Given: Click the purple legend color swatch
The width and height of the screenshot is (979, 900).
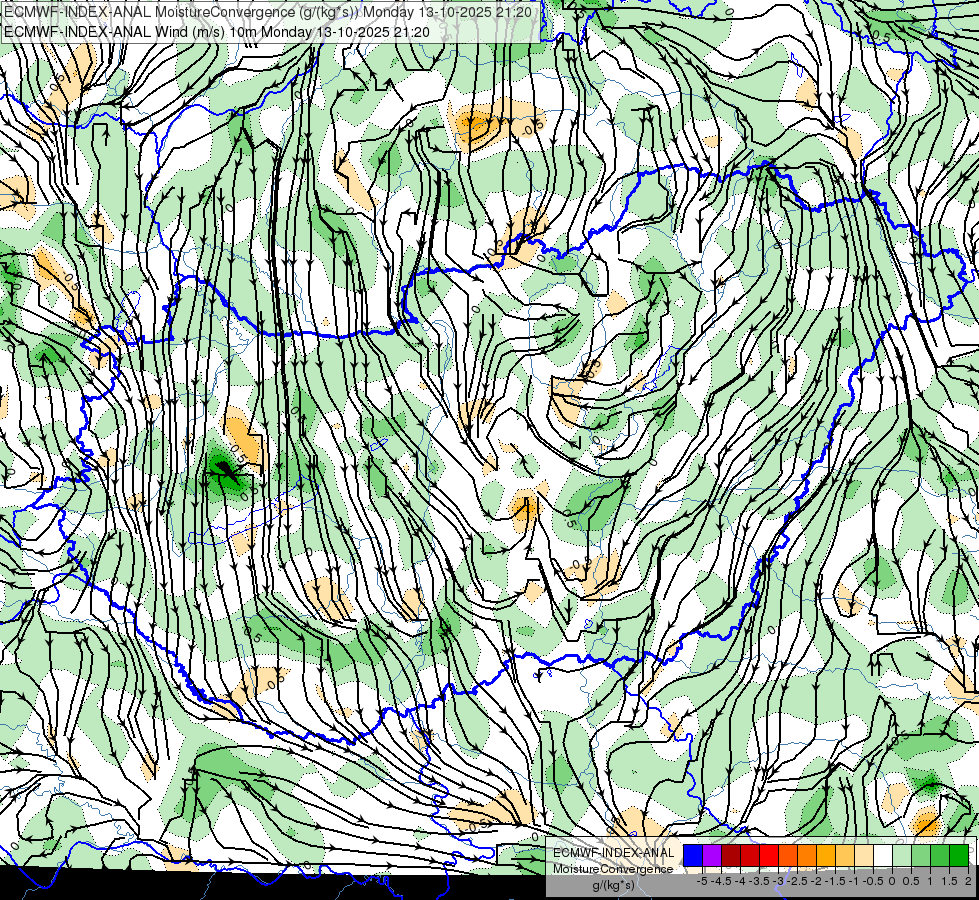Looking at the screenshot, I should [712, 856].
